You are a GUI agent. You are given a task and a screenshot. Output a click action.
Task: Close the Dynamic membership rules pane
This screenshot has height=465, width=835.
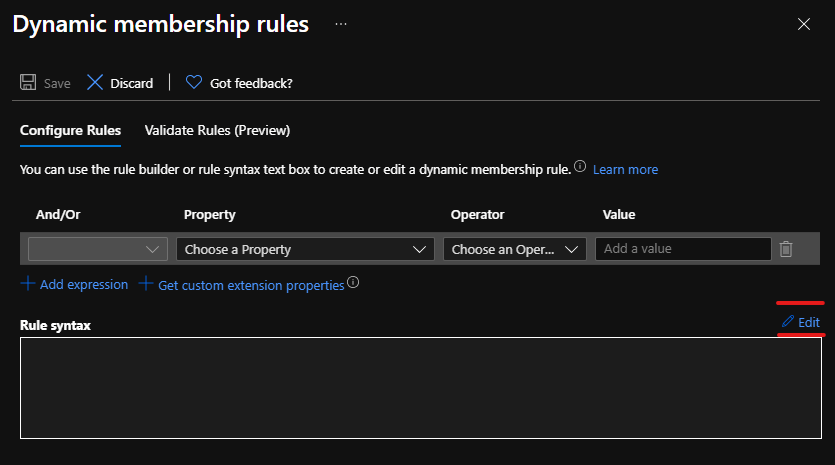(804, 24)
